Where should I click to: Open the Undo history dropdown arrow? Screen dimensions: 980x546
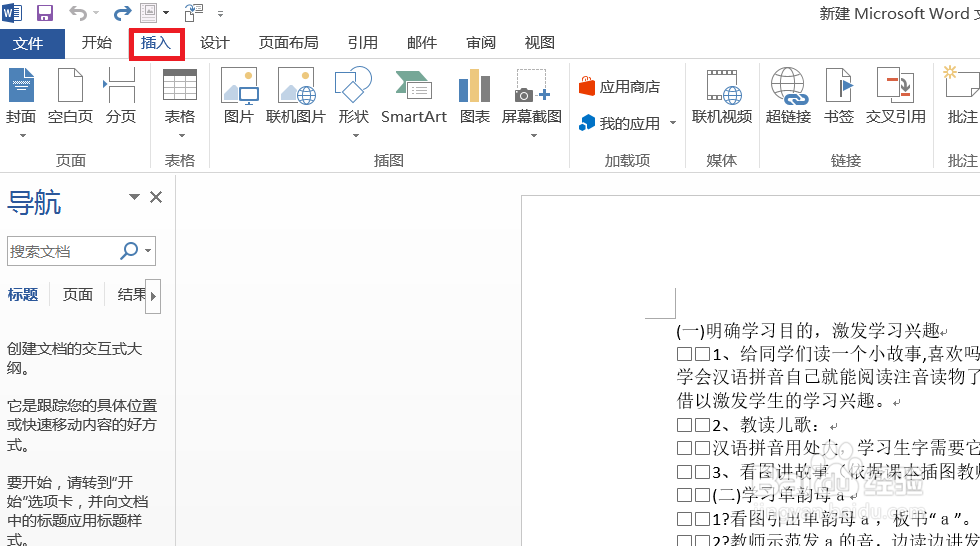pos(96,12)
